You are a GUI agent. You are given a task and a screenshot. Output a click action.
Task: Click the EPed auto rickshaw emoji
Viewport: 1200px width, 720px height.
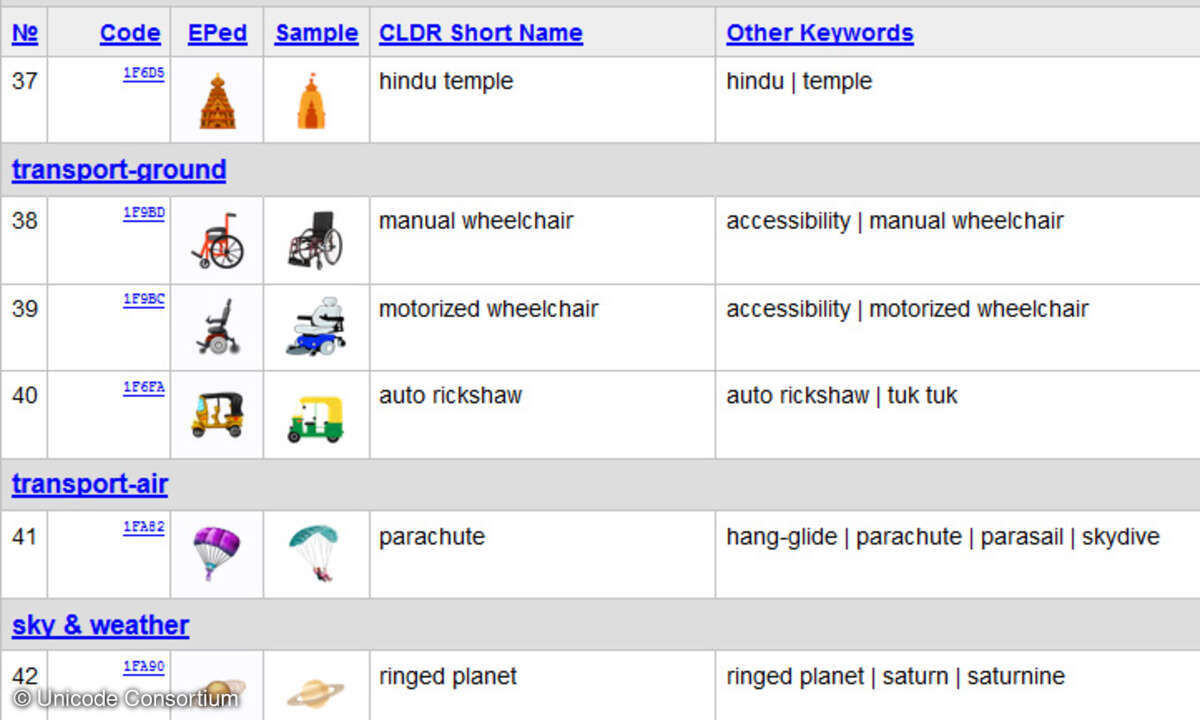tap(217, 415)
